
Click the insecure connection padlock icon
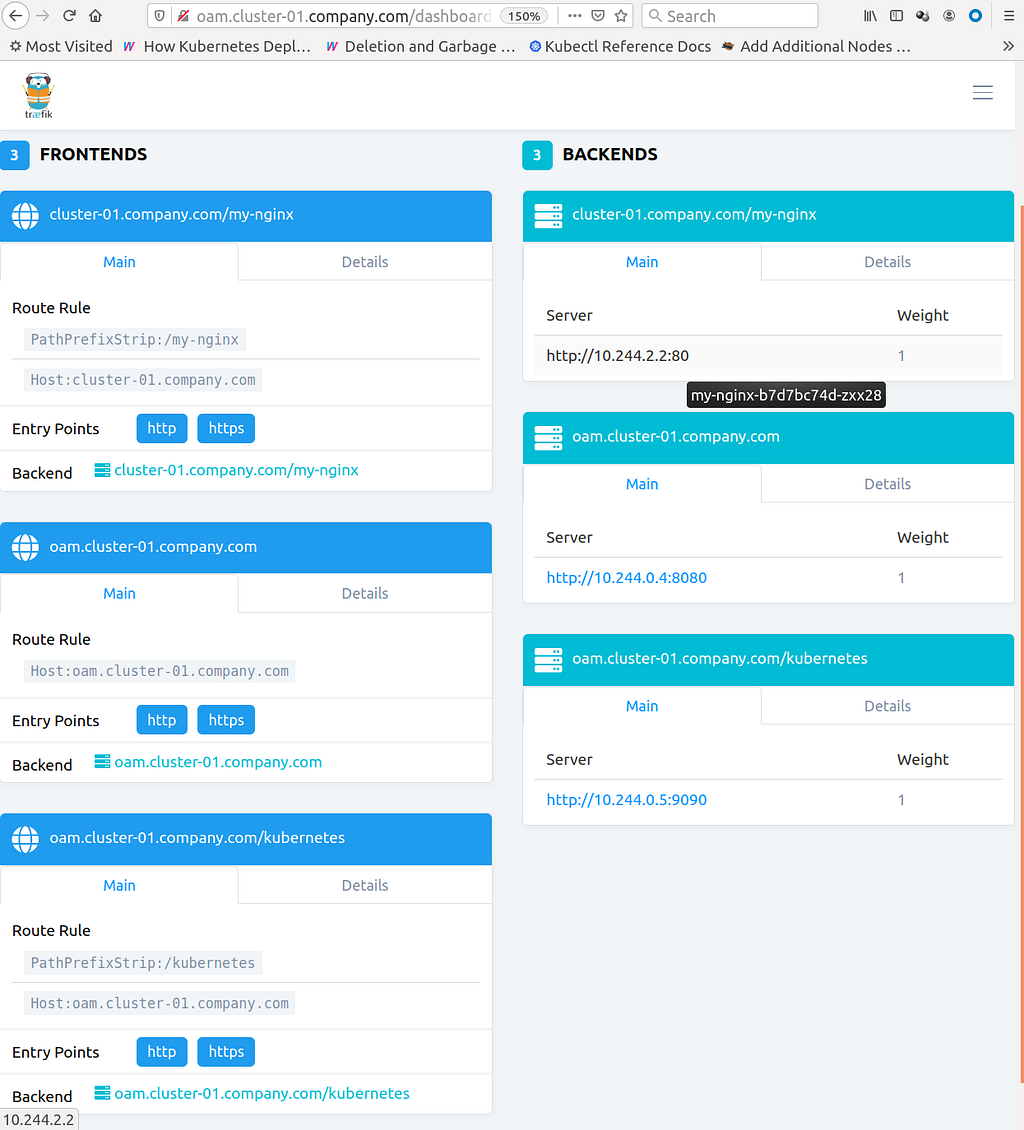[183, 16]
